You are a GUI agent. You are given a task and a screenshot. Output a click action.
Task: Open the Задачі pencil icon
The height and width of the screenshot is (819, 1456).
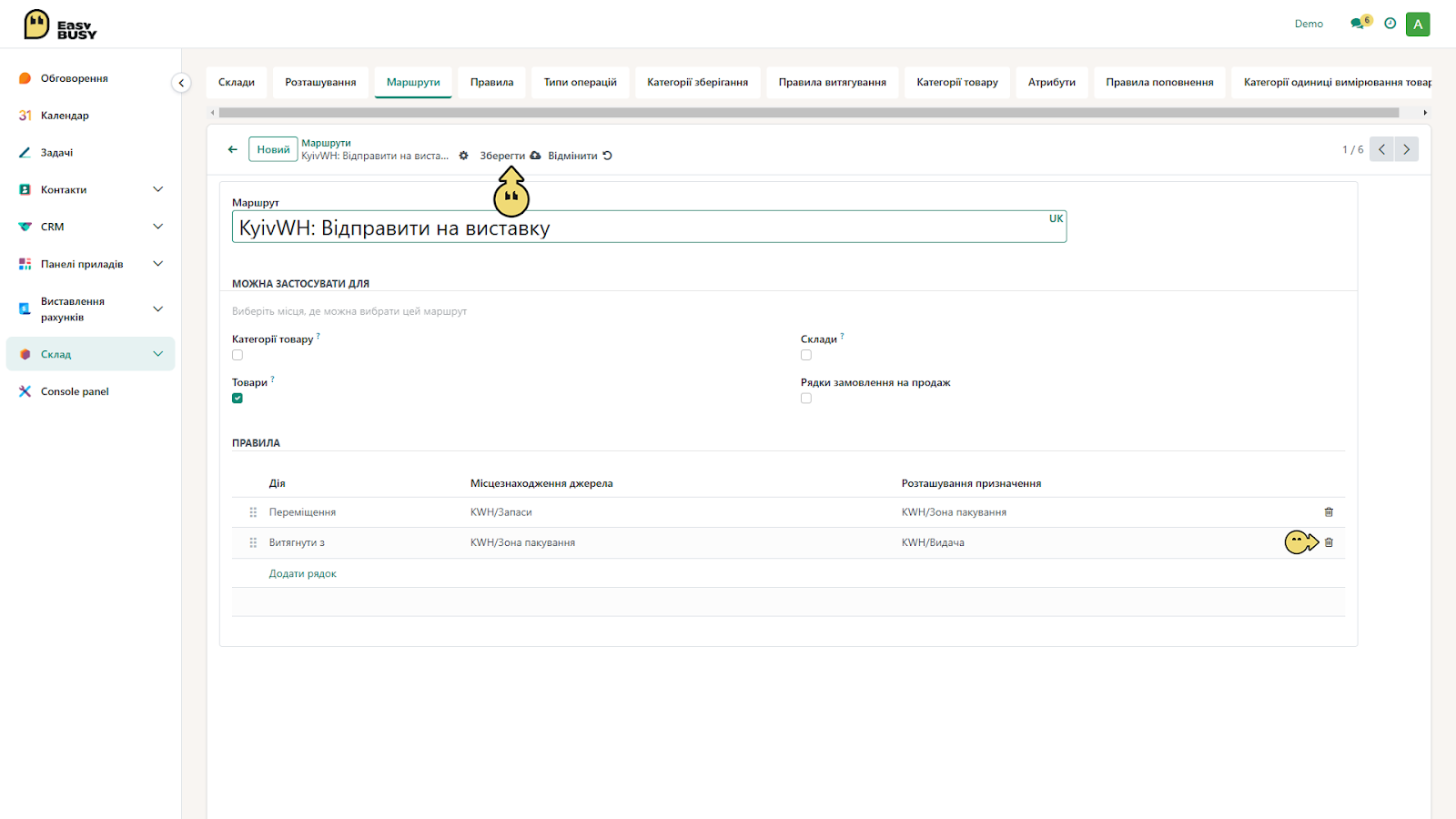[25, 153]
